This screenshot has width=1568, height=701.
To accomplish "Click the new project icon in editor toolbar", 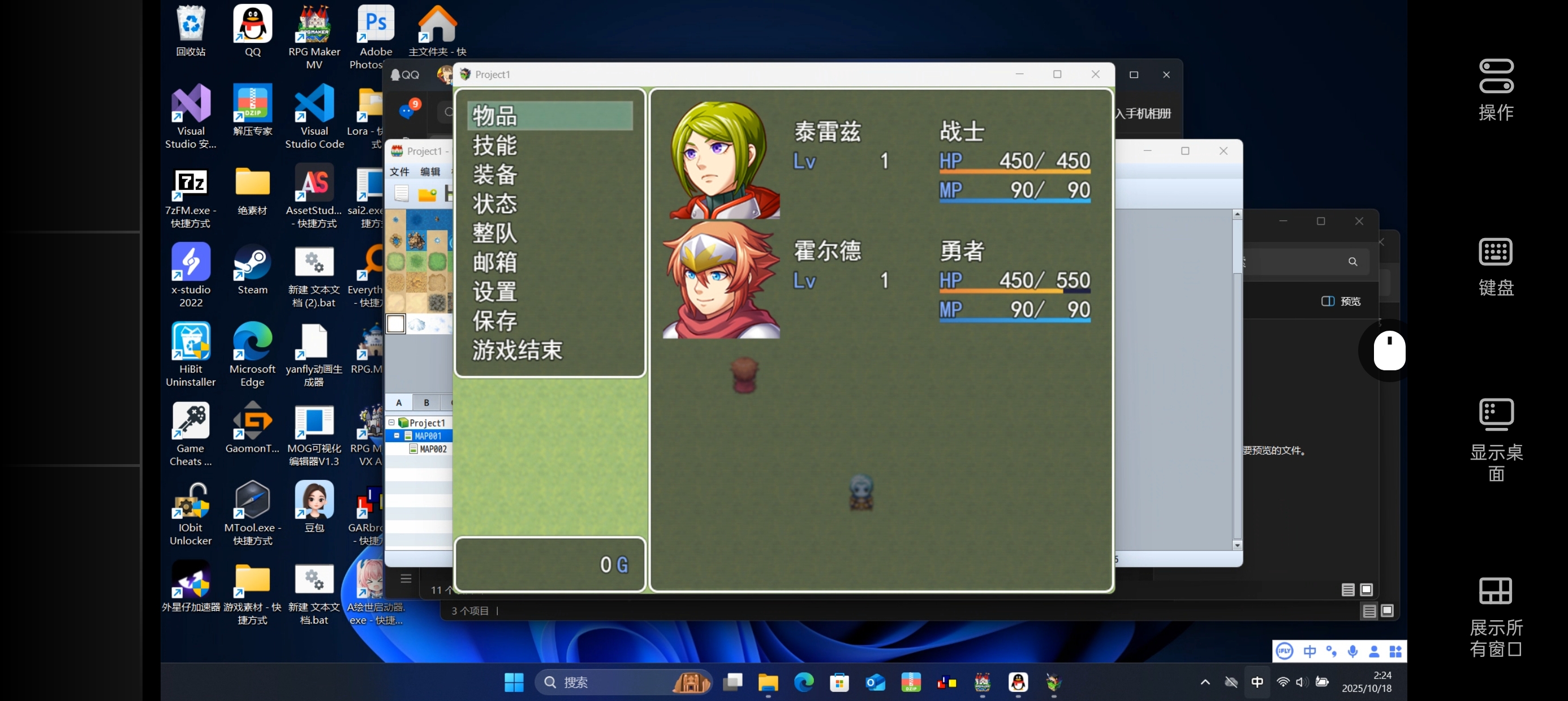I will pos(401,193).
